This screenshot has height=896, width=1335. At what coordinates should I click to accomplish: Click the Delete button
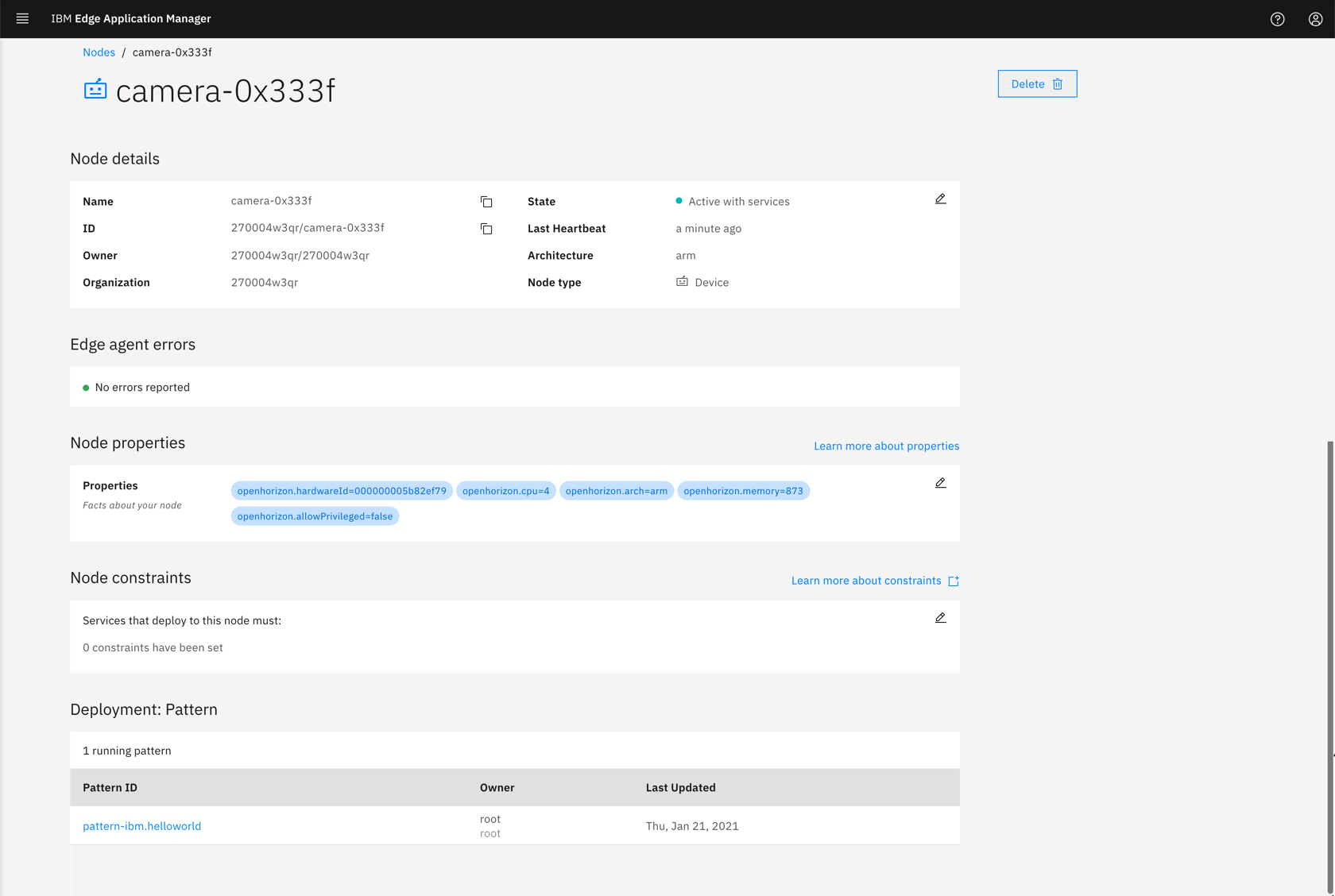pos(1027,83)
